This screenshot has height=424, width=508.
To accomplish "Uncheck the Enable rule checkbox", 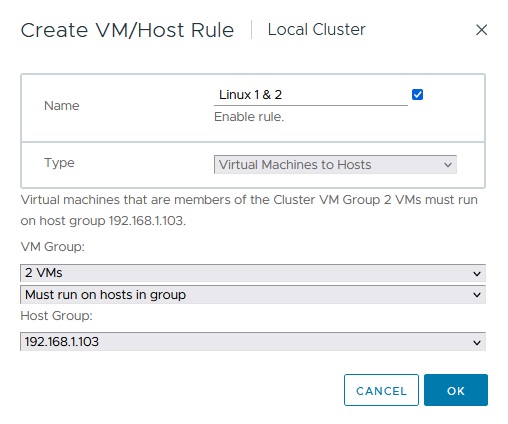I will click(x=417, y=95).
